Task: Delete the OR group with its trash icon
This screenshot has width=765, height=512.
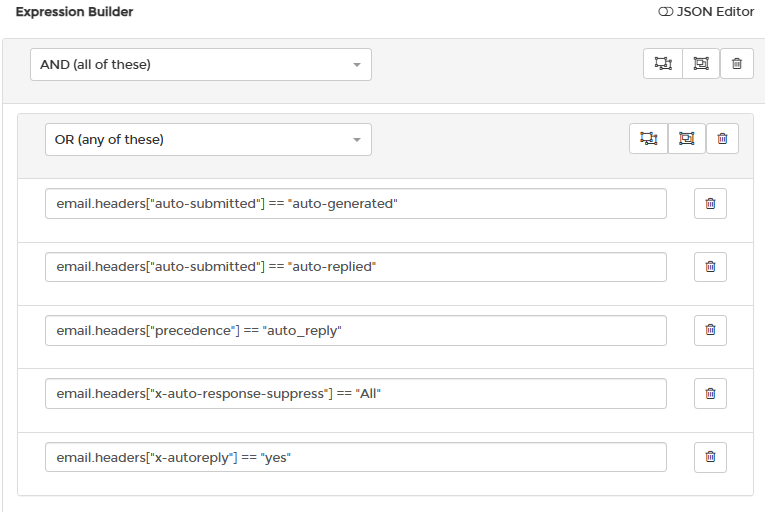Action: coord(722,139)
